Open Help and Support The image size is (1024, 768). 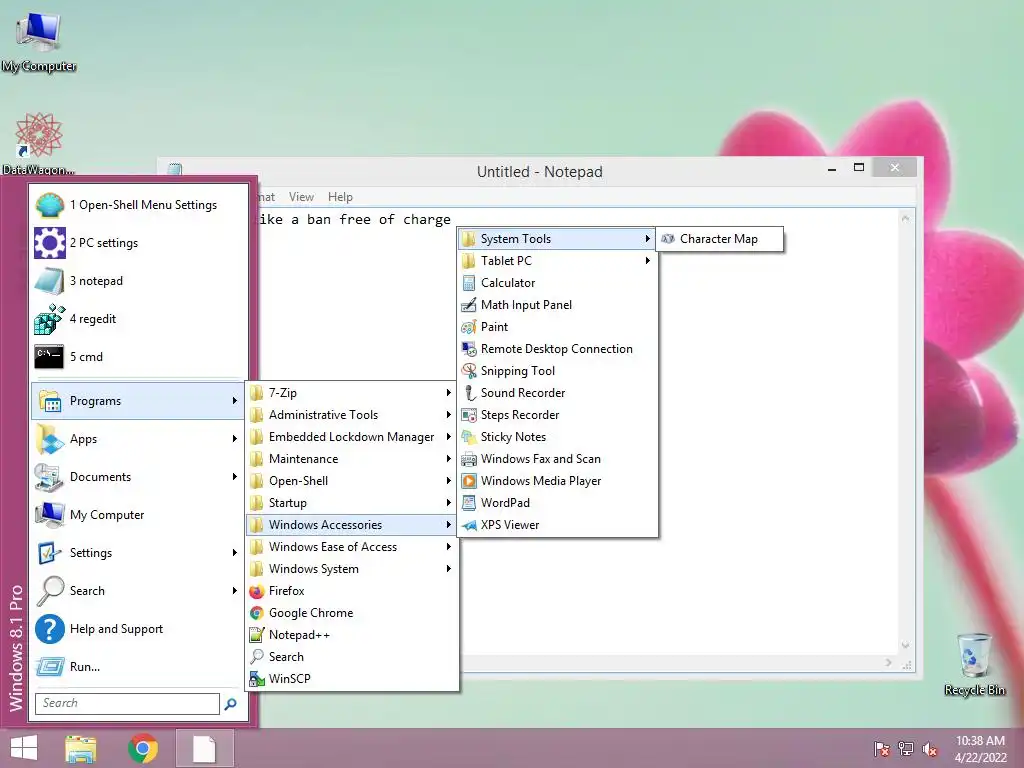click(x=138, y=629)
